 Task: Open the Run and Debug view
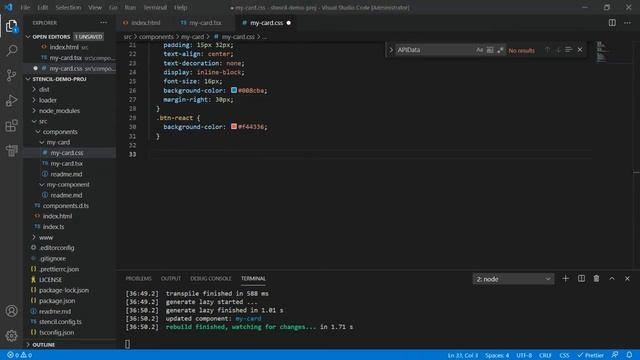point(11,100)
